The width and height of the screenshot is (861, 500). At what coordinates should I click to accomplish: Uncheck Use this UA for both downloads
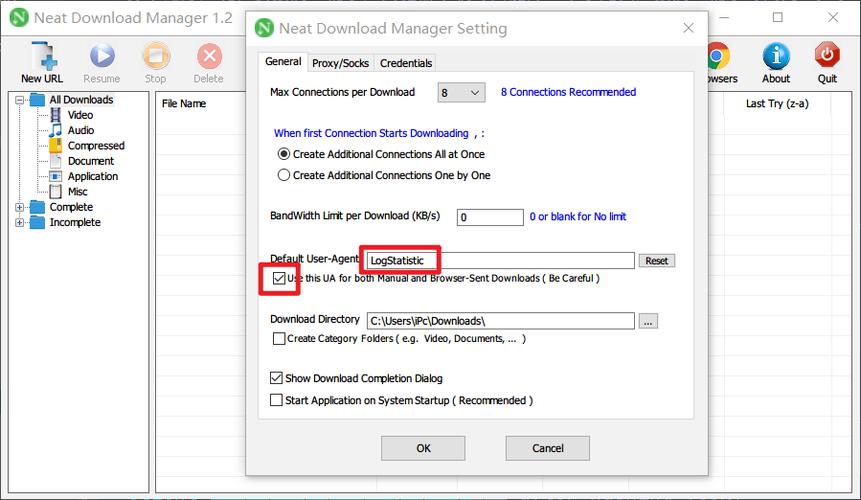point(278,278)
